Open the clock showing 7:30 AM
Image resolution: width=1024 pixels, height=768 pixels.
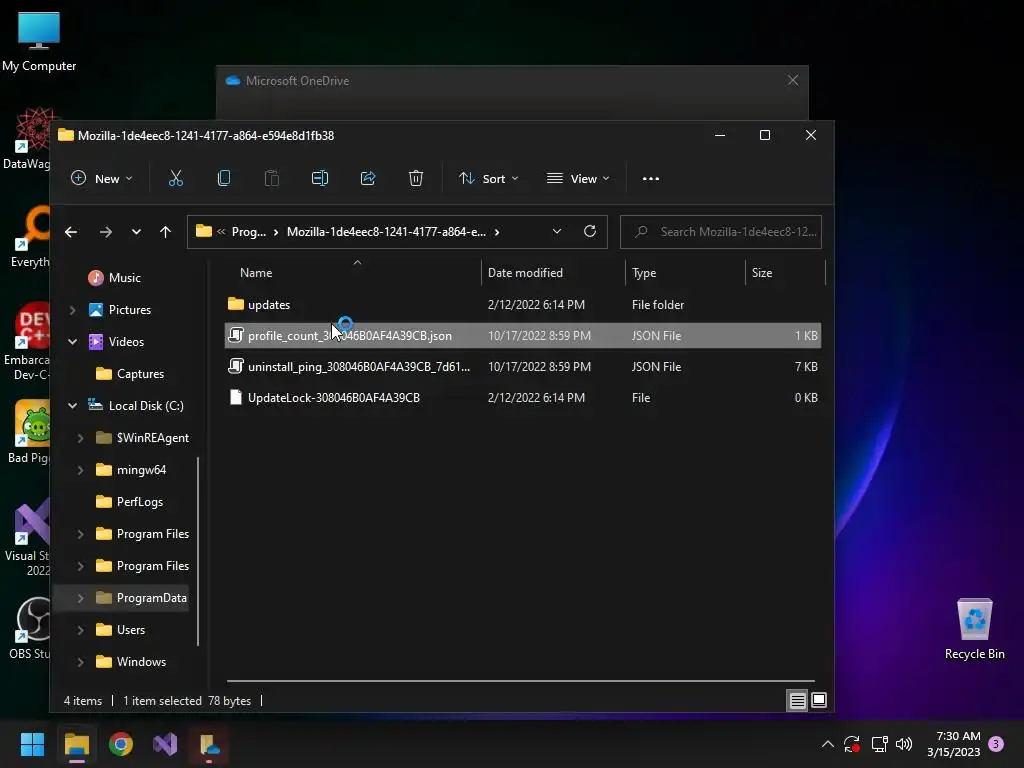click(x=953, y=744)
